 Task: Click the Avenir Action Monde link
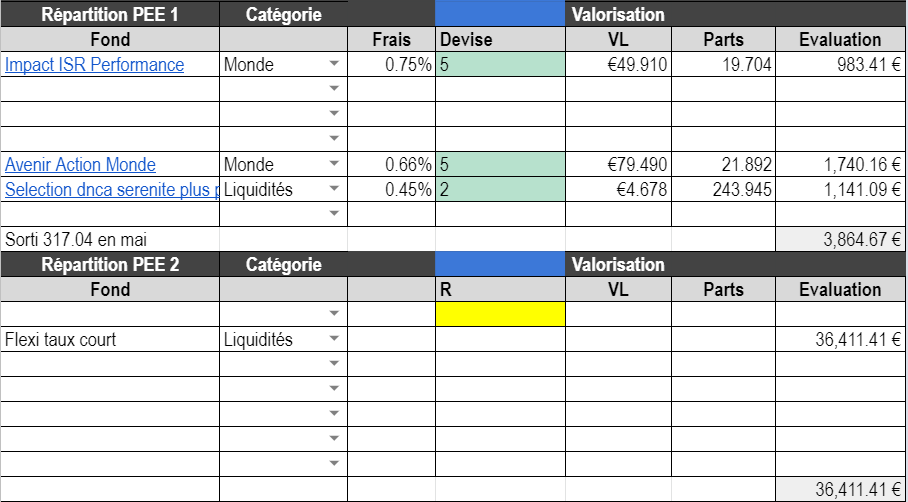click(x=81, y=165)
